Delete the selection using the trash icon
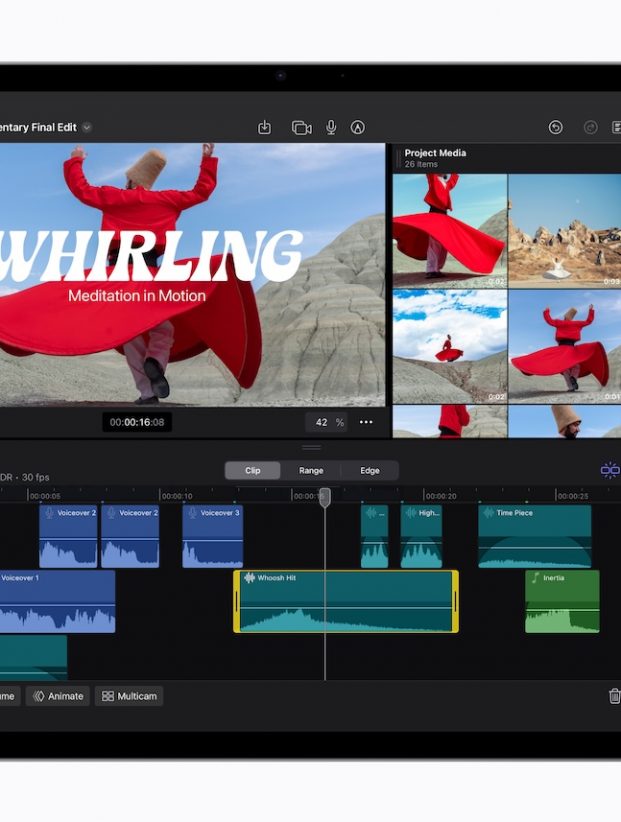 [x=613, y=696]
